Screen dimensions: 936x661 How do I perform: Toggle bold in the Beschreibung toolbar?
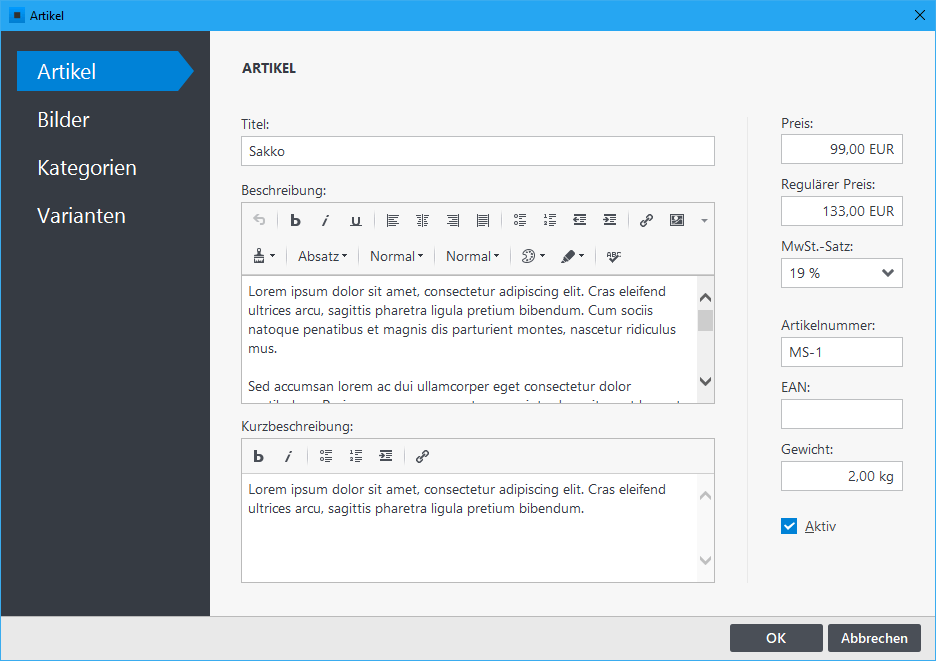coord(295,220)
